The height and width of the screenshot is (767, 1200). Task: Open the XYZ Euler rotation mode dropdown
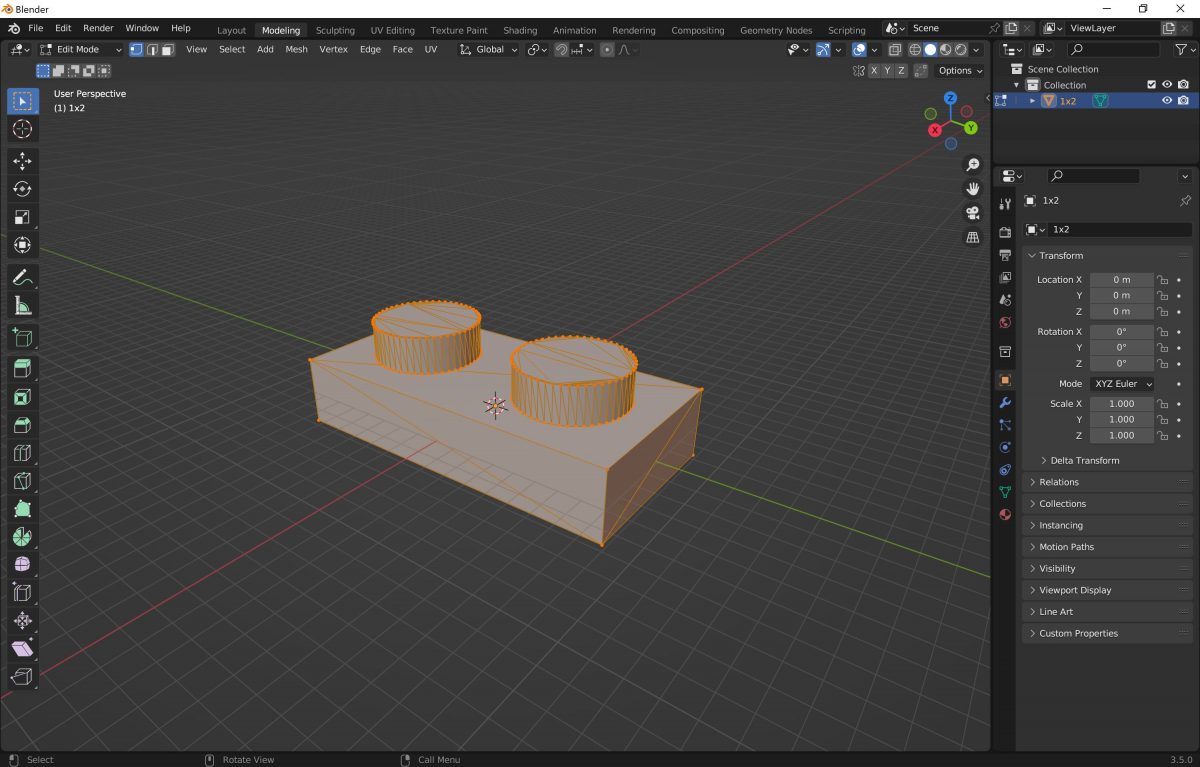pyautogui.click(x=1122, y=383)
